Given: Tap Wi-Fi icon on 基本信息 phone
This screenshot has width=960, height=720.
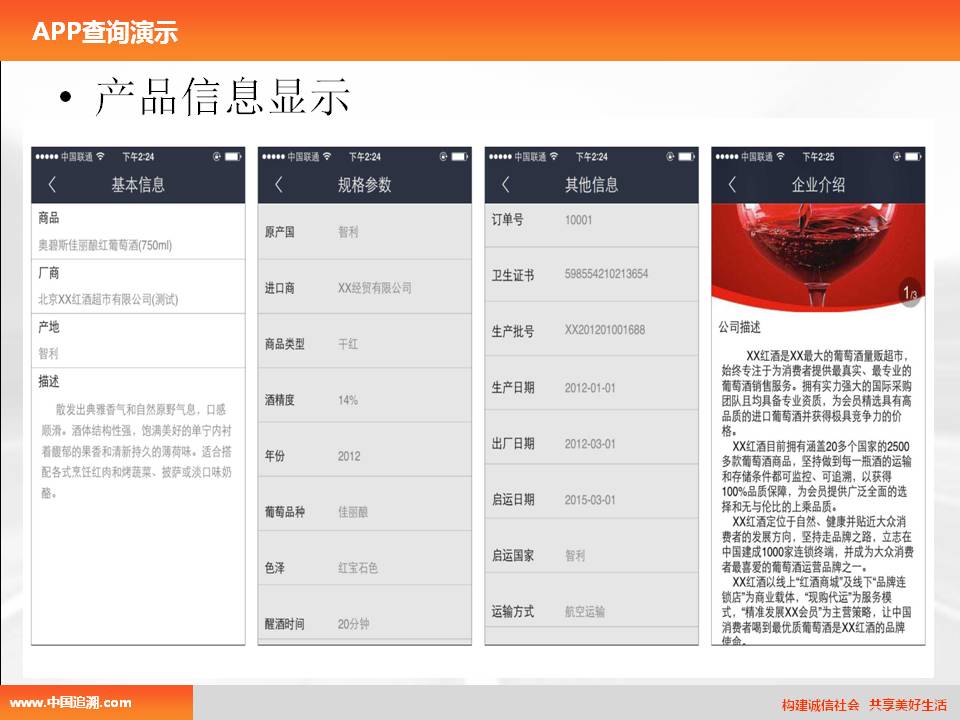Looking at the screenshot, I should point(100,156).
